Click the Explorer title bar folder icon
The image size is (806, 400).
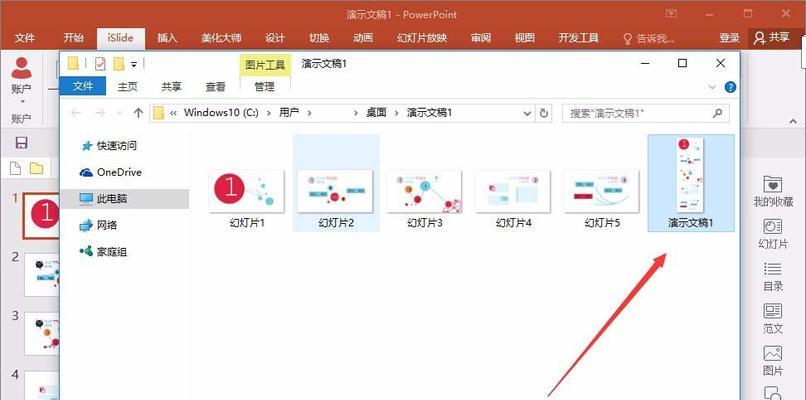tap(74, 63)
